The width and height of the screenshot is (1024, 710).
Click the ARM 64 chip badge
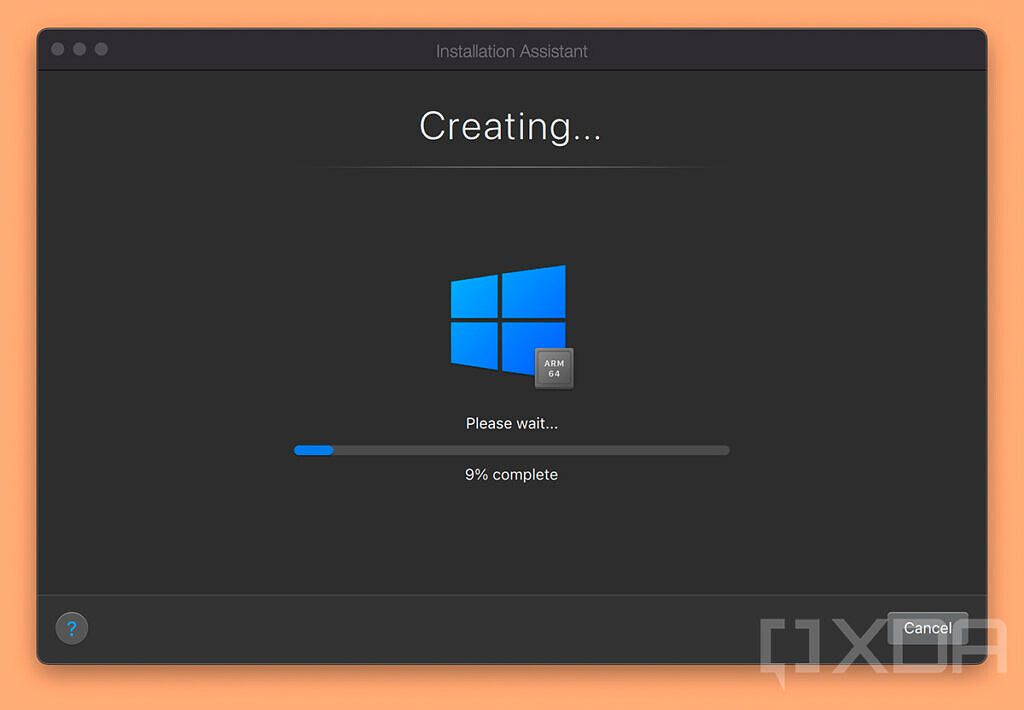tap(555, 368)
